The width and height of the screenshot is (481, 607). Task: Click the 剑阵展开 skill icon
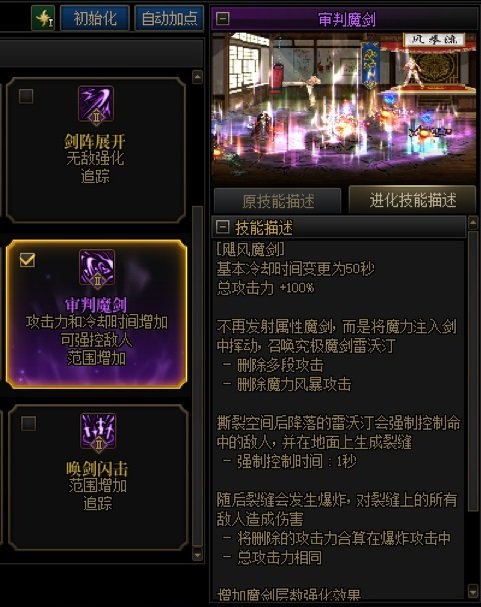coord(96,104)
